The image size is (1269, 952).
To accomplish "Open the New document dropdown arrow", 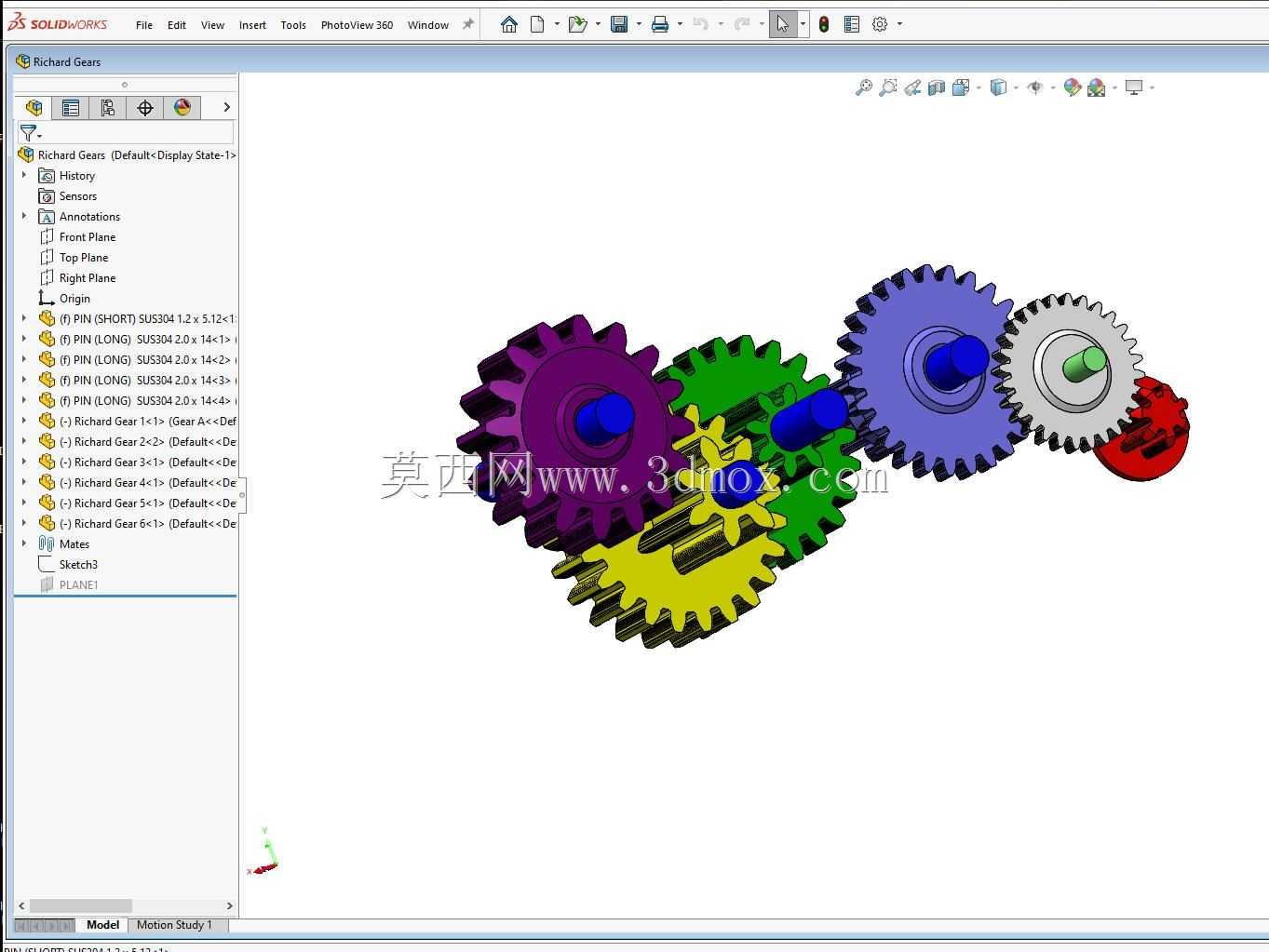I will click(x=557, y=24).
